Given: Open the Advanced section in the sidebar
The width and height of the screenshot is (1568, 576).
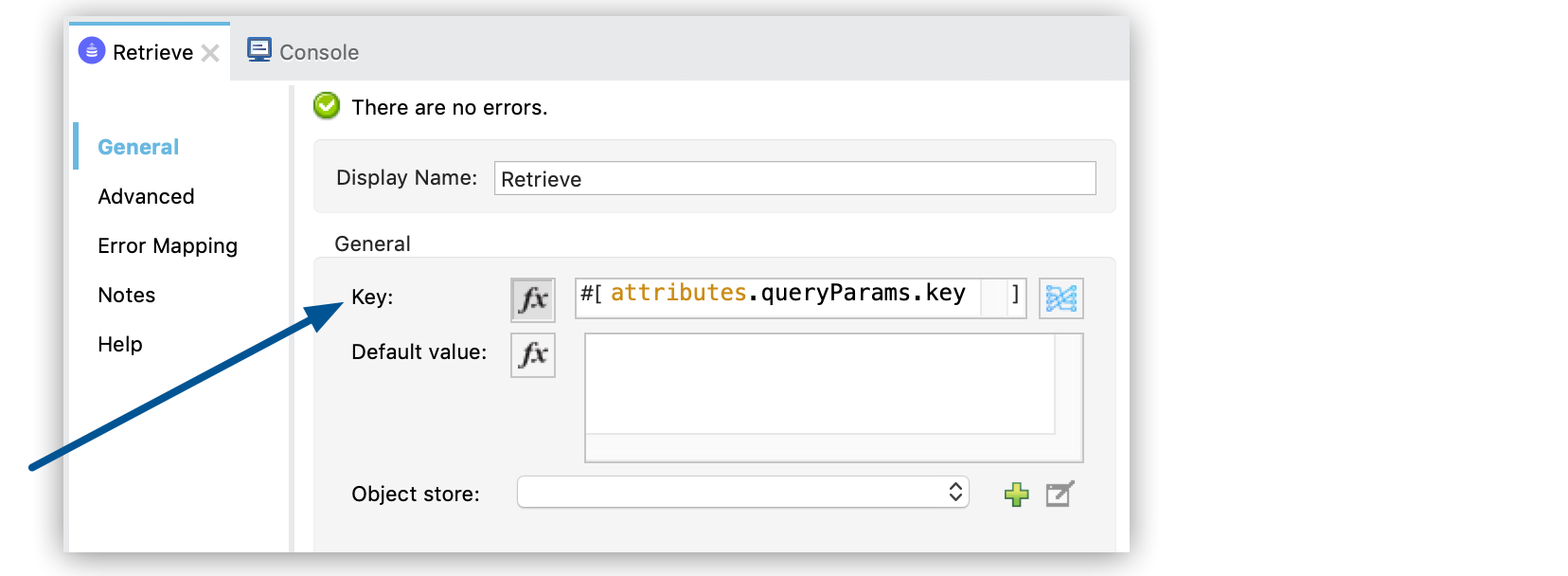Looking at the screenshot, I should 146,196.
